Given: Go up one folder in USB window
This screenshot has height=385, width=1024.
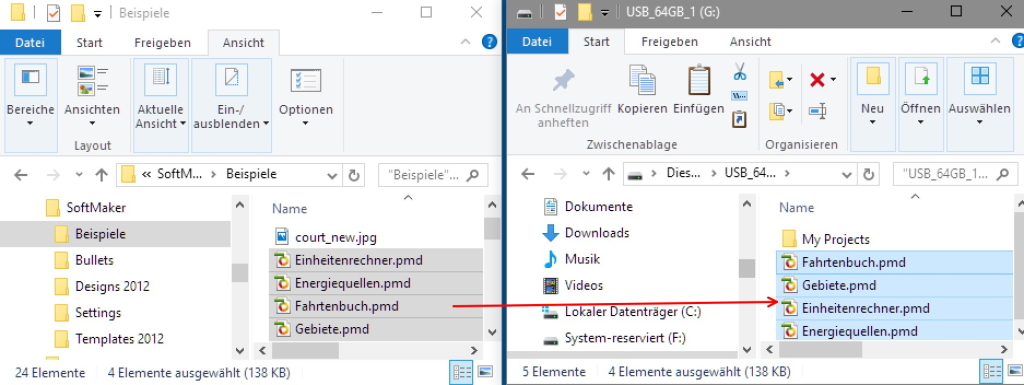Looking at the screenshot, I should point(608,174).
